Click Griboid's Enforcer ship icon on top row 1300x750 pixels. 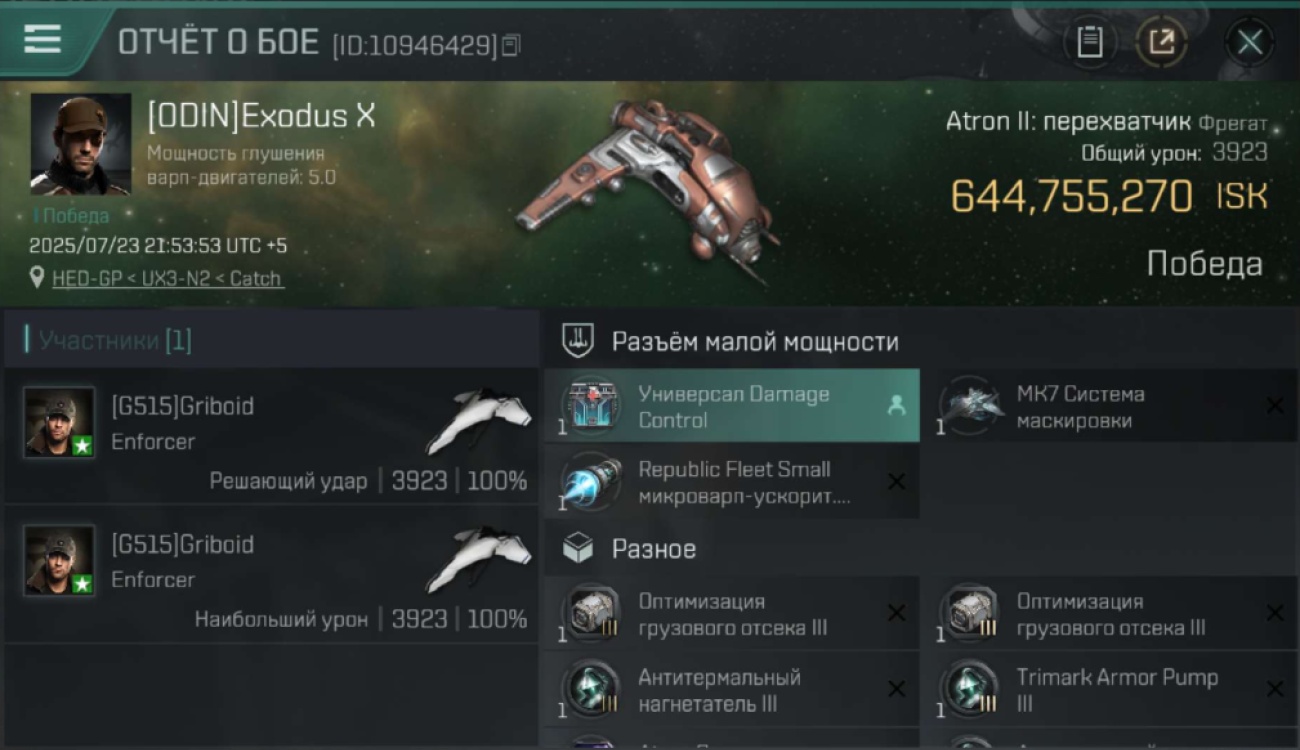pyautogui.click(x=479, y=420)
